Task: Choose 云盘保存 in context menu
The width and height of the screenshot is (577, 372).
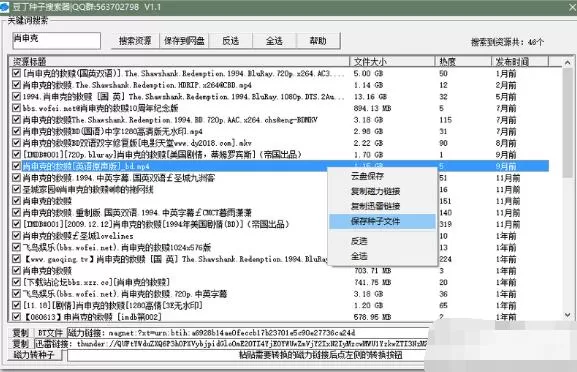Action: pos(382,176)
